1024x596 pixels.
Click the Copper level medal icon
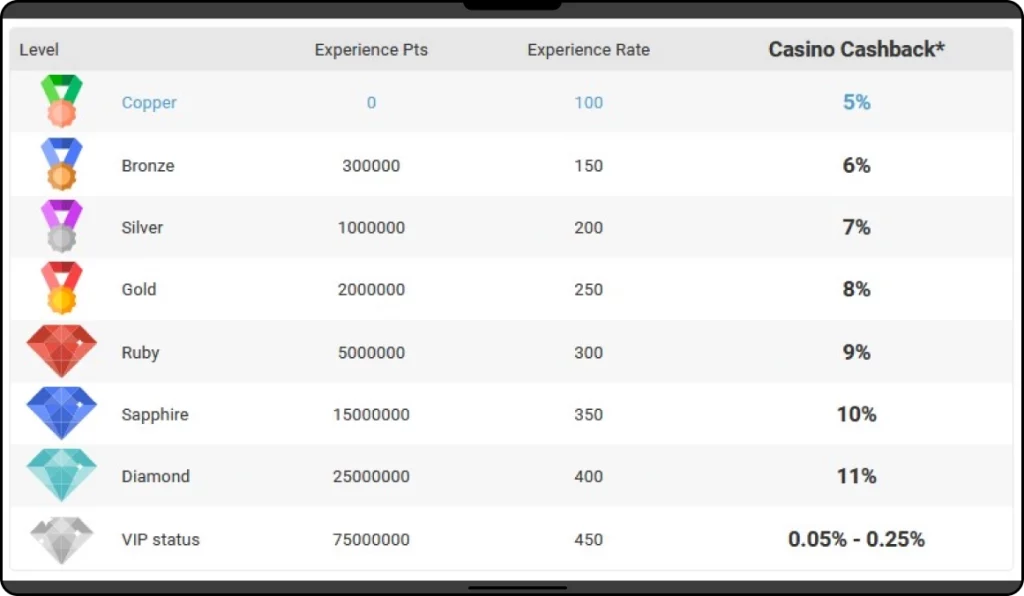coord(61,101)
